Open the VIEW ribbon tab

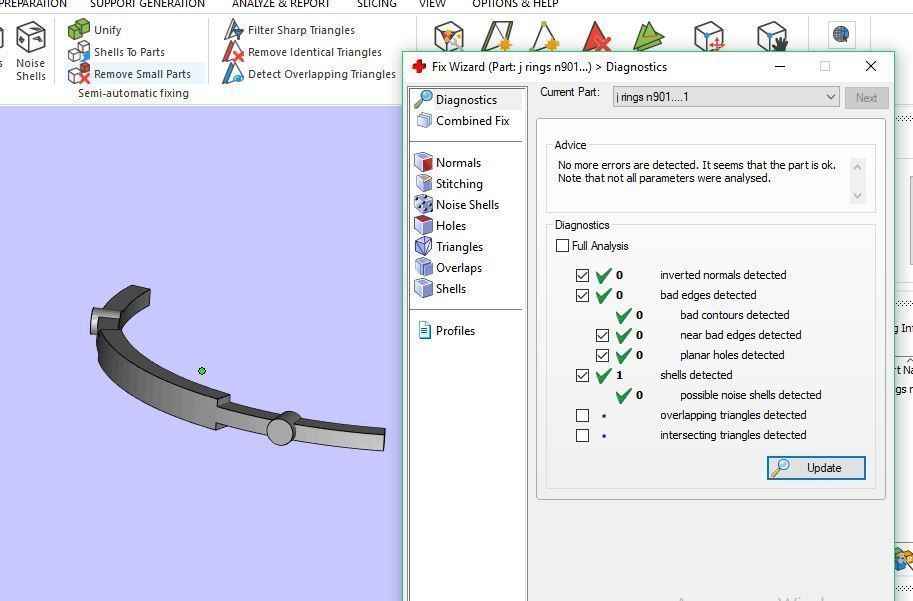pos(432,4)
